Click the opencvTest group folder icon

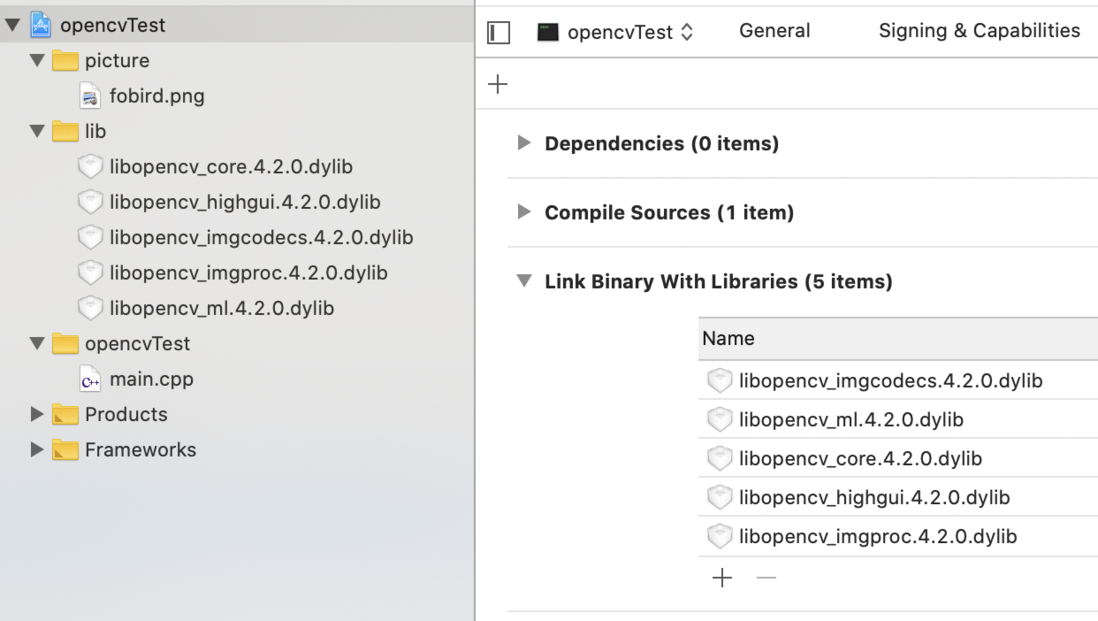(65, 344)
